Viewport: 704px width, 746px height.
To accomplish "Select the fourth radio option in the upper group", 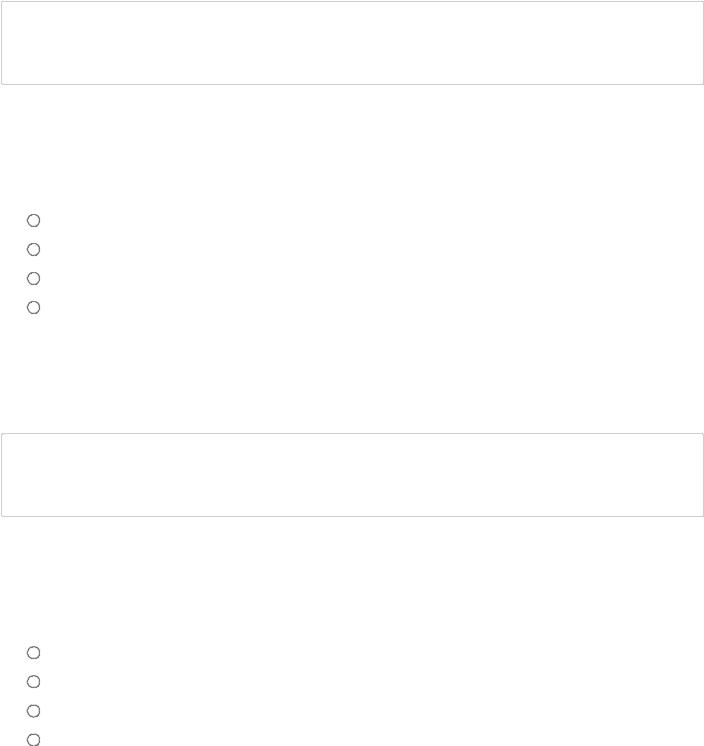I will pos(33,307).
